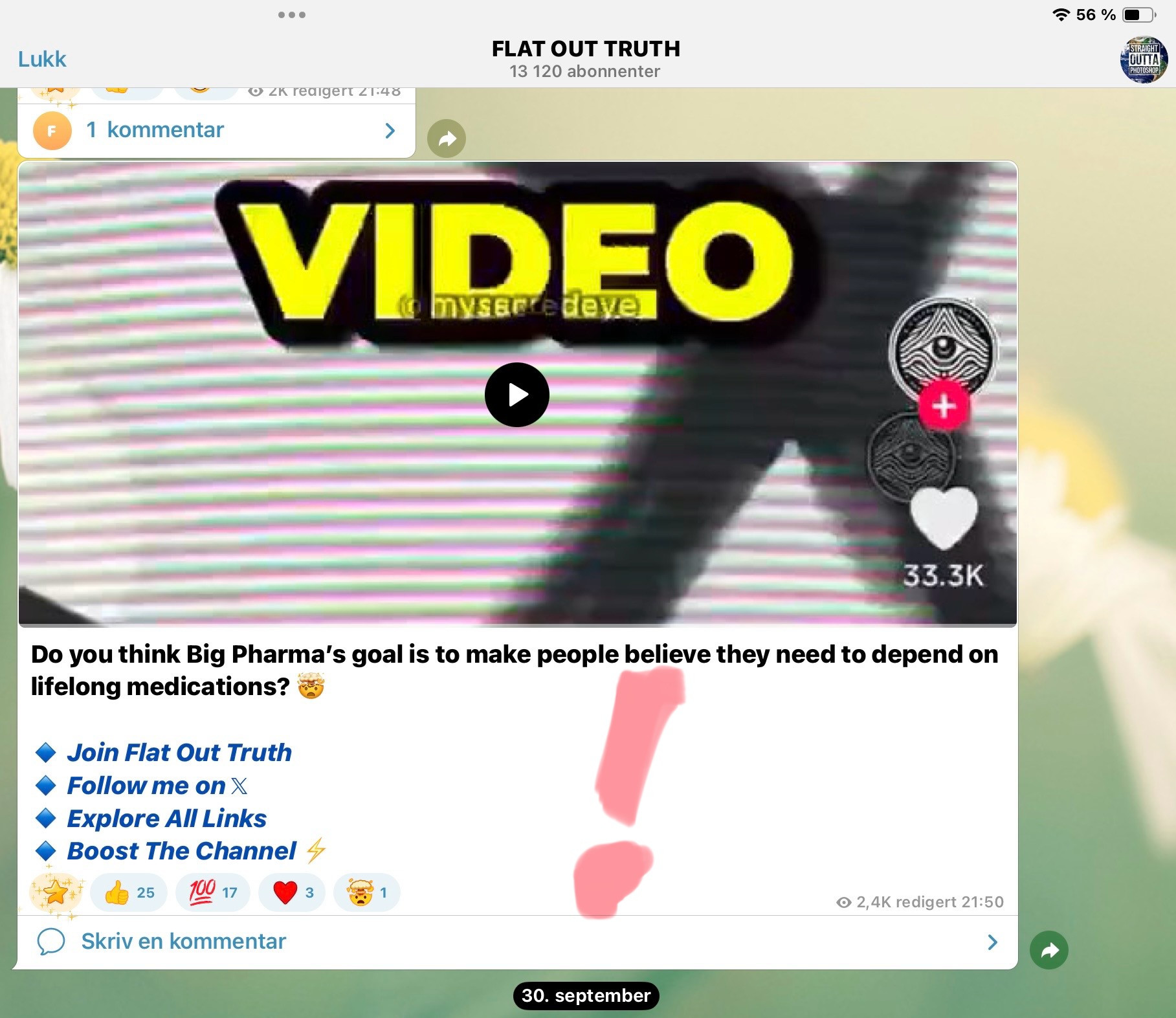
Task: Open the Explore All Links link
Action: click(166, 819)
